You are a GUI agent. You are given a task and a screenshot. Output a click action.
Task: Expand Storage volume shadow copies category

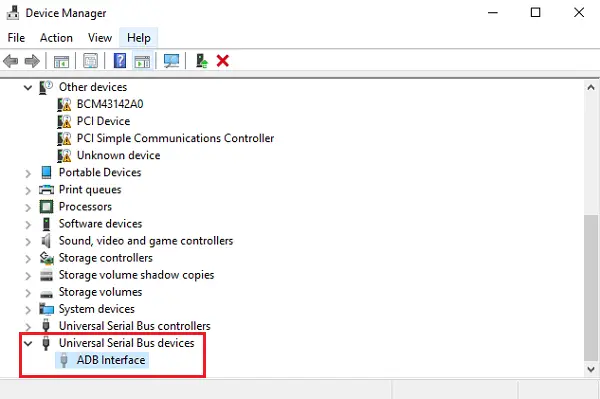click(28, 276)
